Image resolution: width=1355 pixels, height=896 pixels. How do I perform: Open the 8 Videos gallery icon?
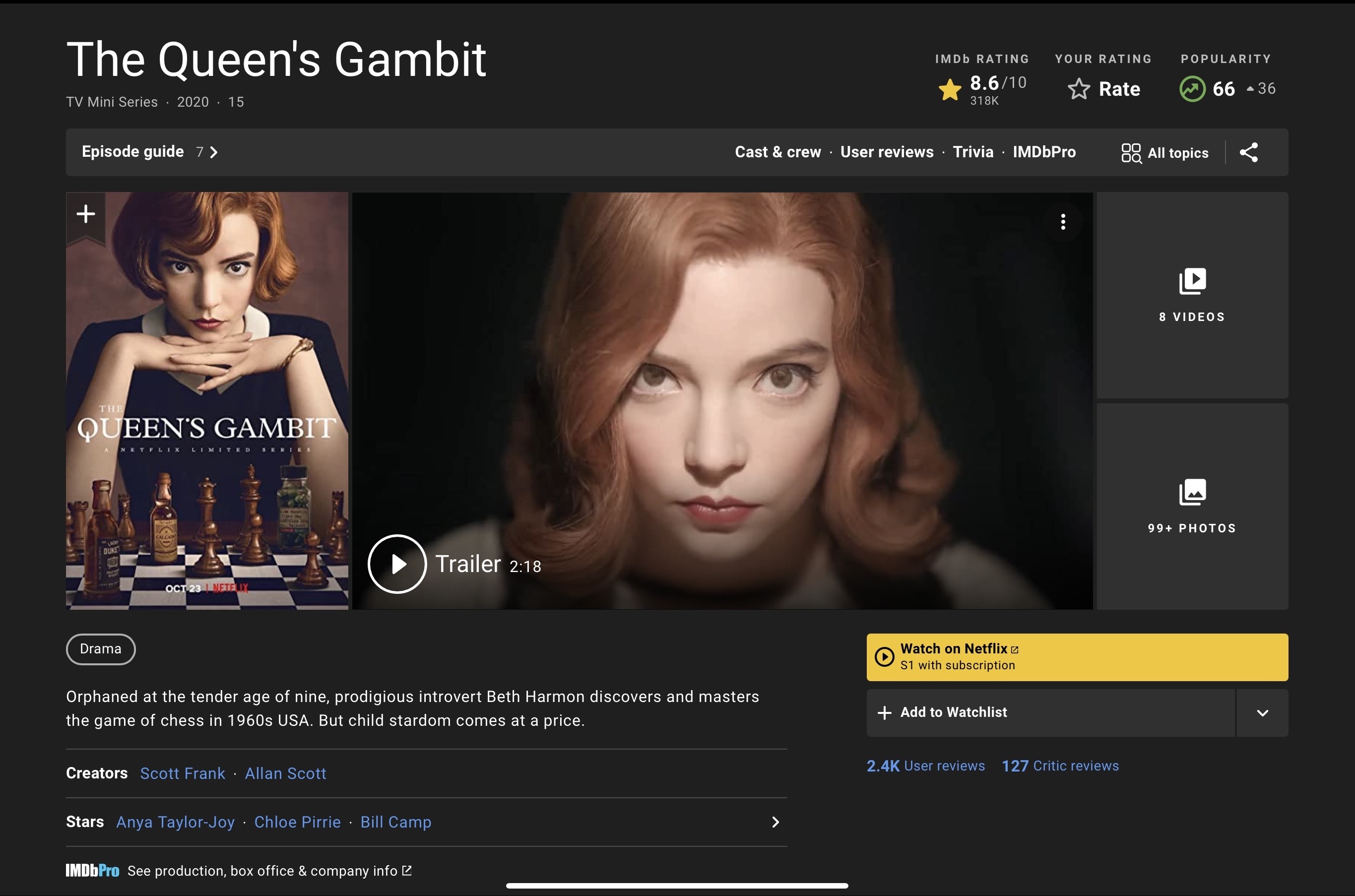tap(1192, 281)
